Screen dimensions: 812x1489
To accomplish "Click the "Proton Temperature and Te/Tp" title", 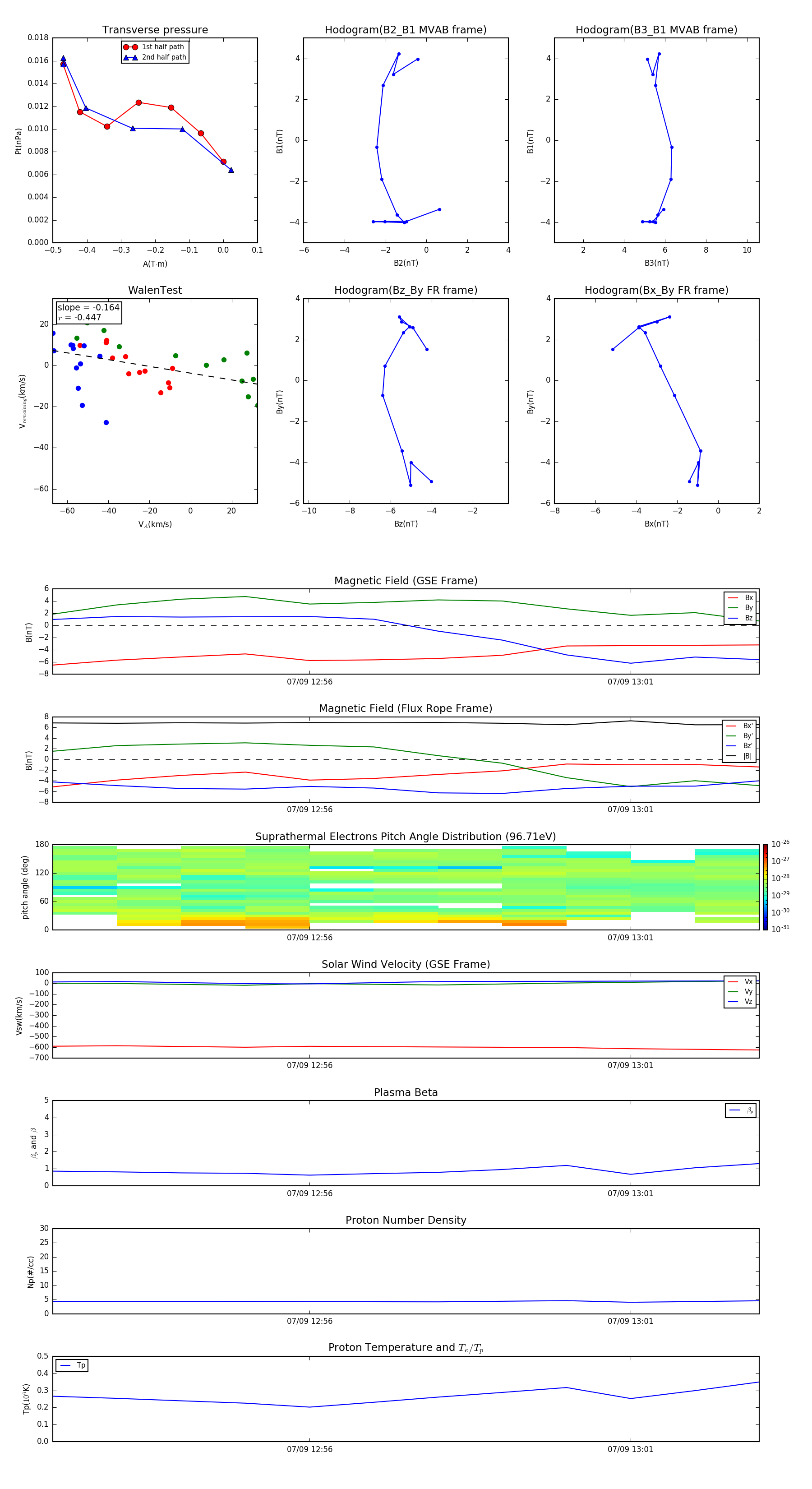I will click(406, 1348).
